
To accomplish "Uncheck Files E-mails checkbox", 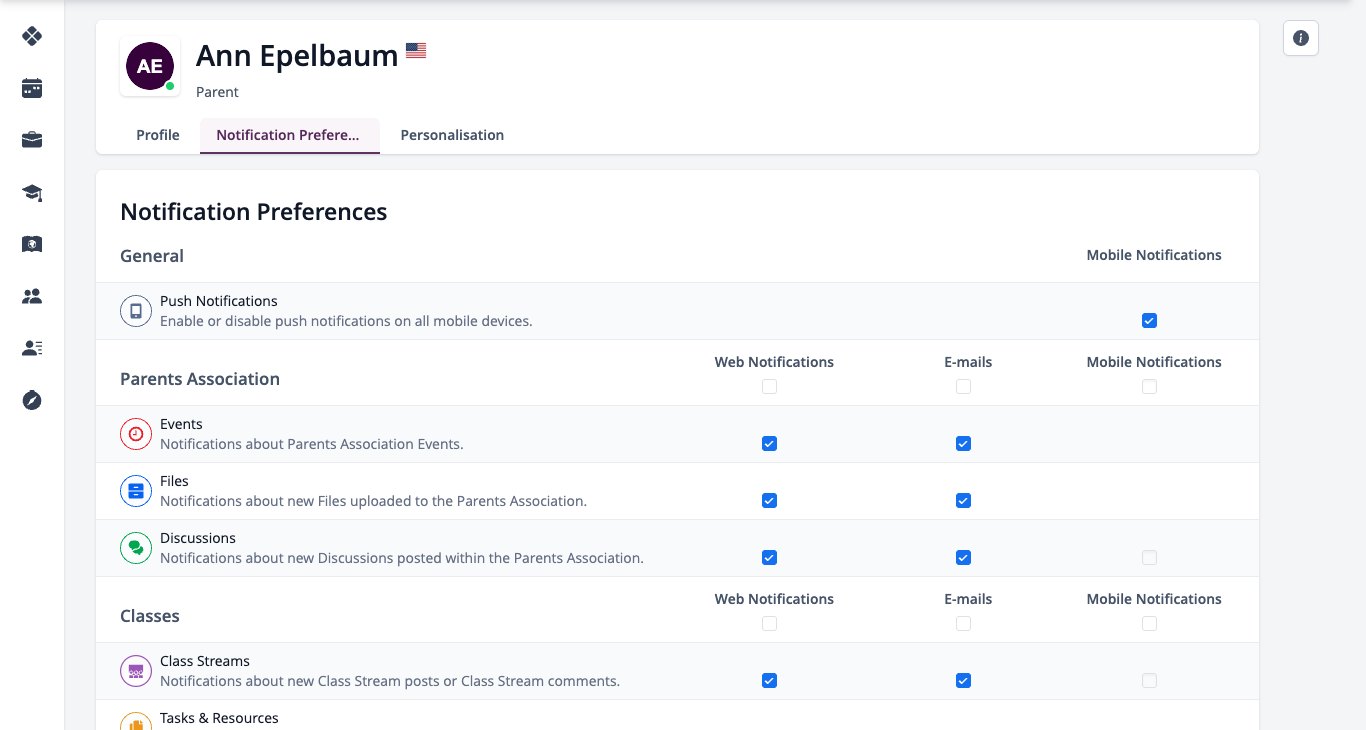I will click(963, 501).
